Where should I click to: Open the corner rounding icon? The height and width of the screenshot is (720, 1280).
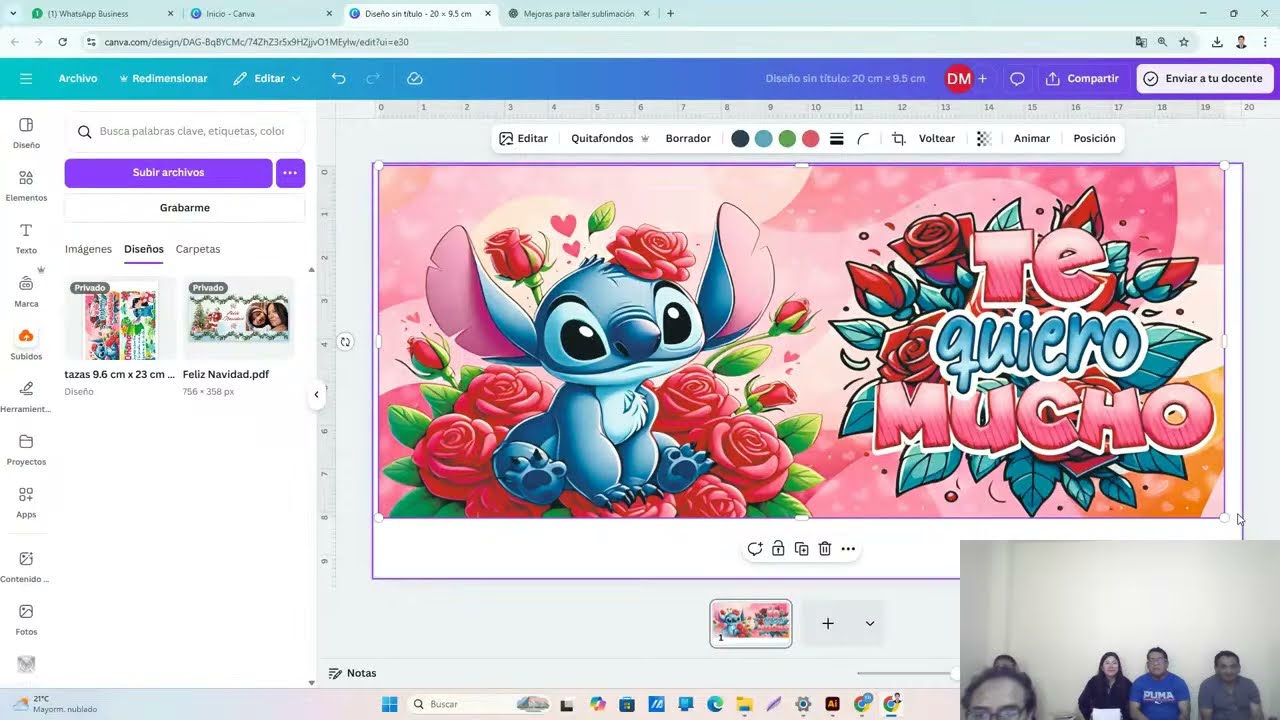[x=863, y=139]
